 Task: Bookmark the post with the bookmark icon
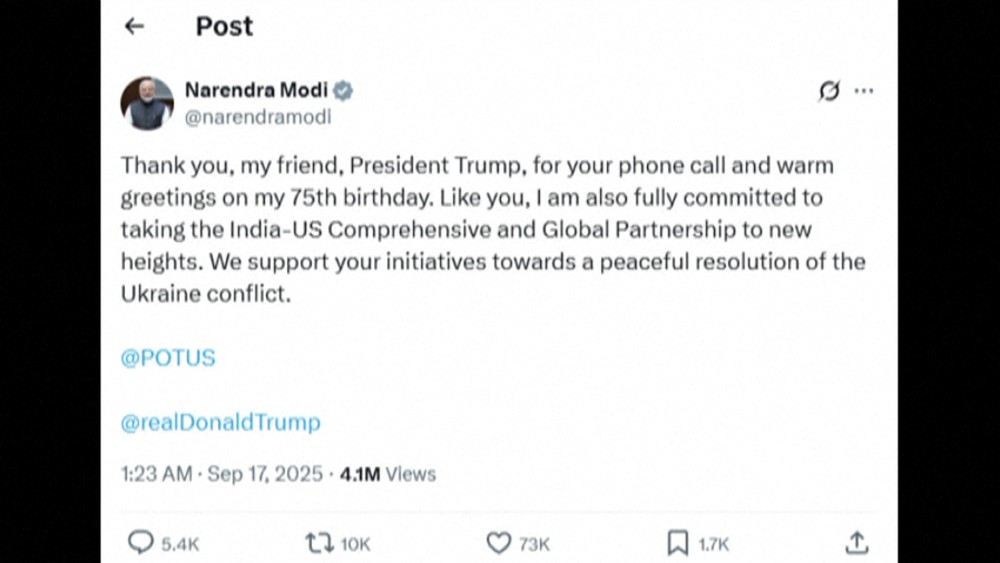[678, 543]
